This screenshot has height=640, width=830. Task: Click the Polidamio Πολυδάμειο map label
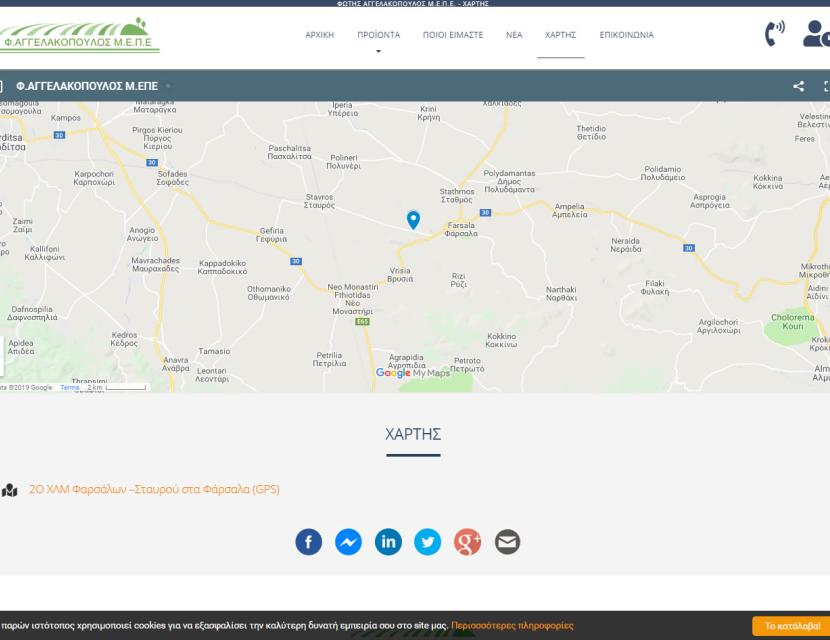pos(663,173)
